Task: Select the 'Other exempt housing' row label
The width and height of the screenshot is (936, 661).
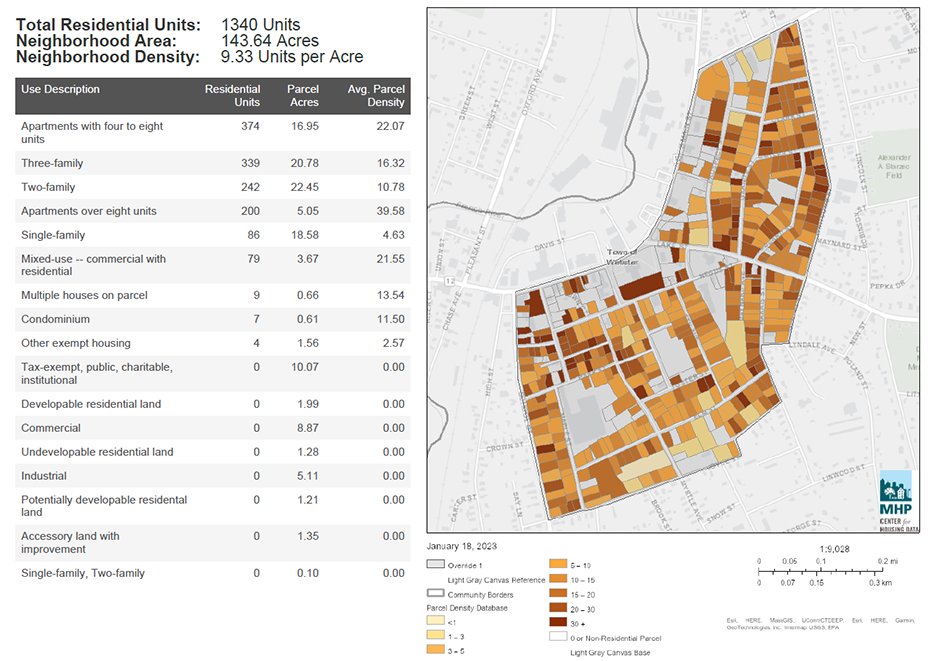Action: coord(76,343)
